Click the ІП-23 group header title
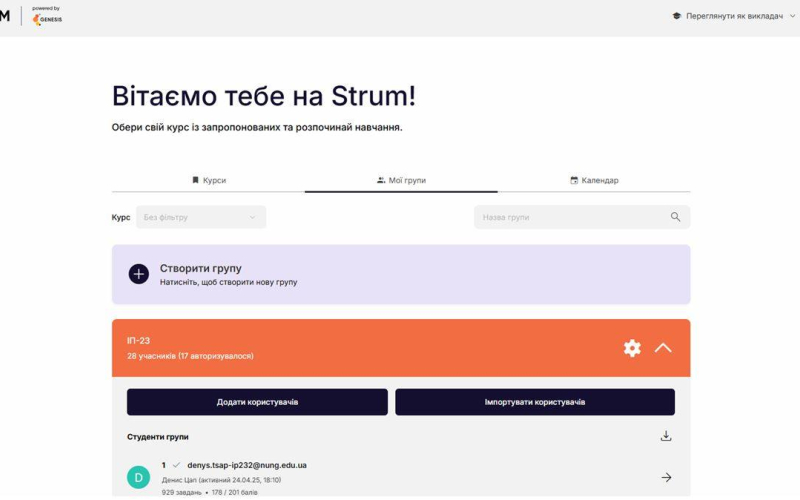Image resolution: width=800 pixels, height=500 pixels. pos(138,340)
